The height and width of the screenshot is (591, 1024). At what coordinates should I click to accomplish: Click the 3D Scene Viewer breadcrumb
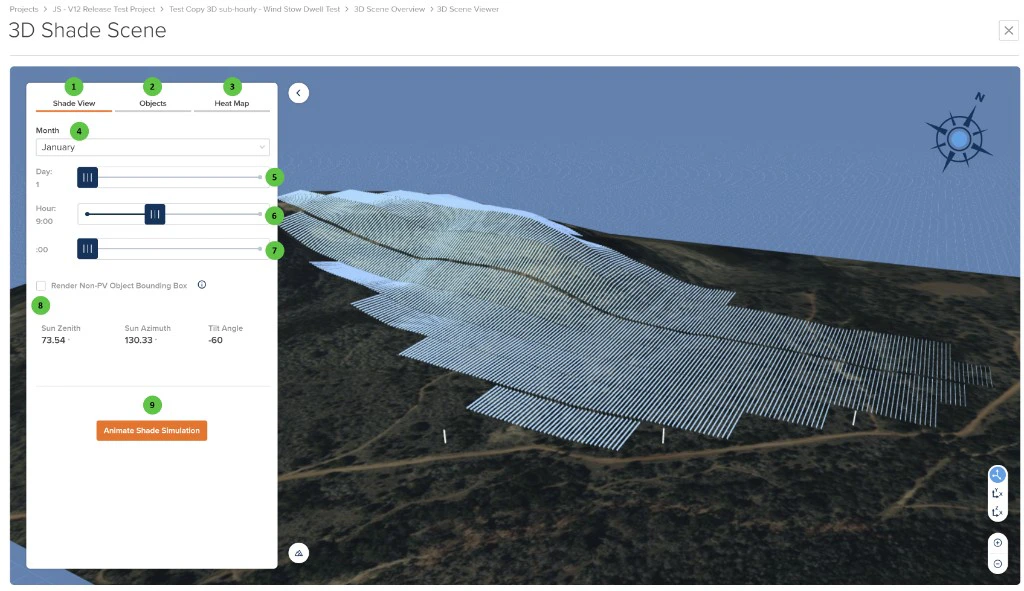pos(468,9)
